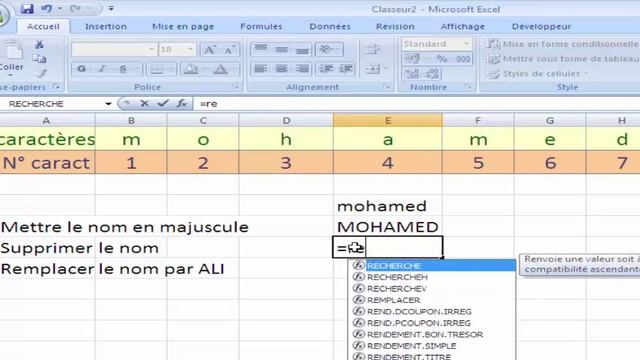Choose RENDEMENT.SIMPLE from the autocomplete list
This screenshot has width=640, height=360.
click(x=432, y=346)
